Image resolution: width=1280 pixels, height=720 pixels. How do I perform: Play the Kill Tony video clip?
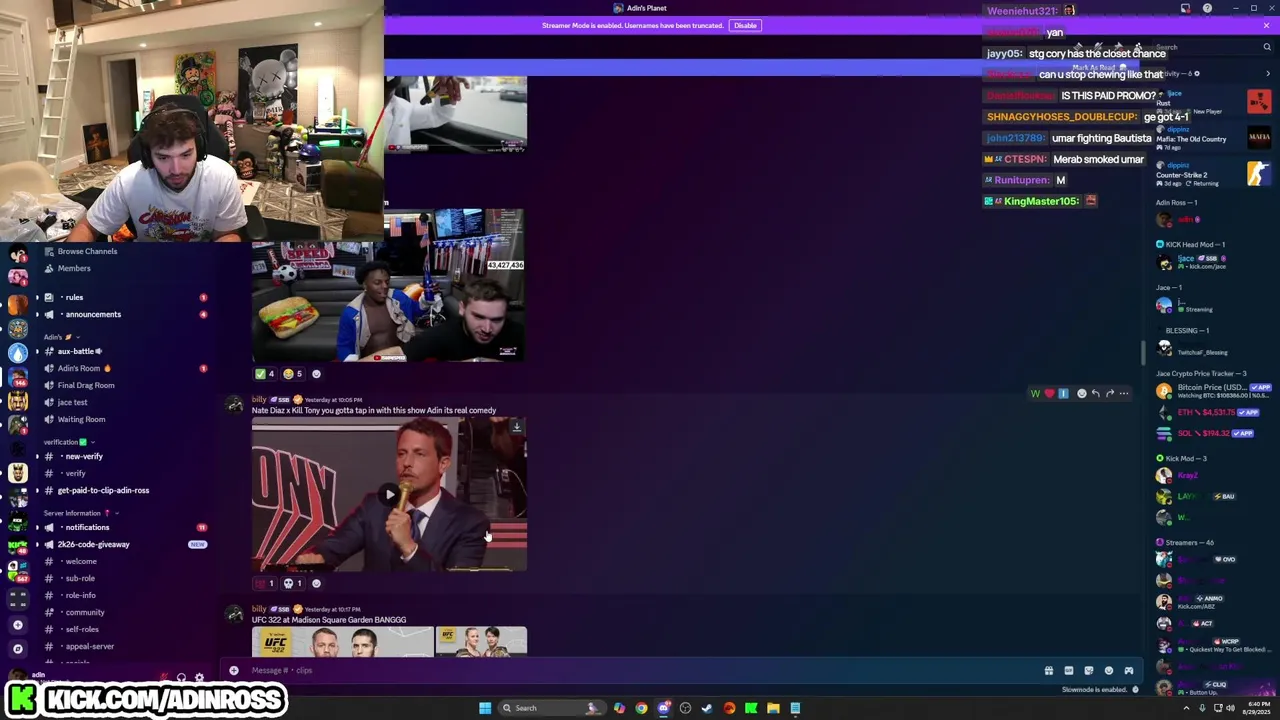click(x=390, y=495)
